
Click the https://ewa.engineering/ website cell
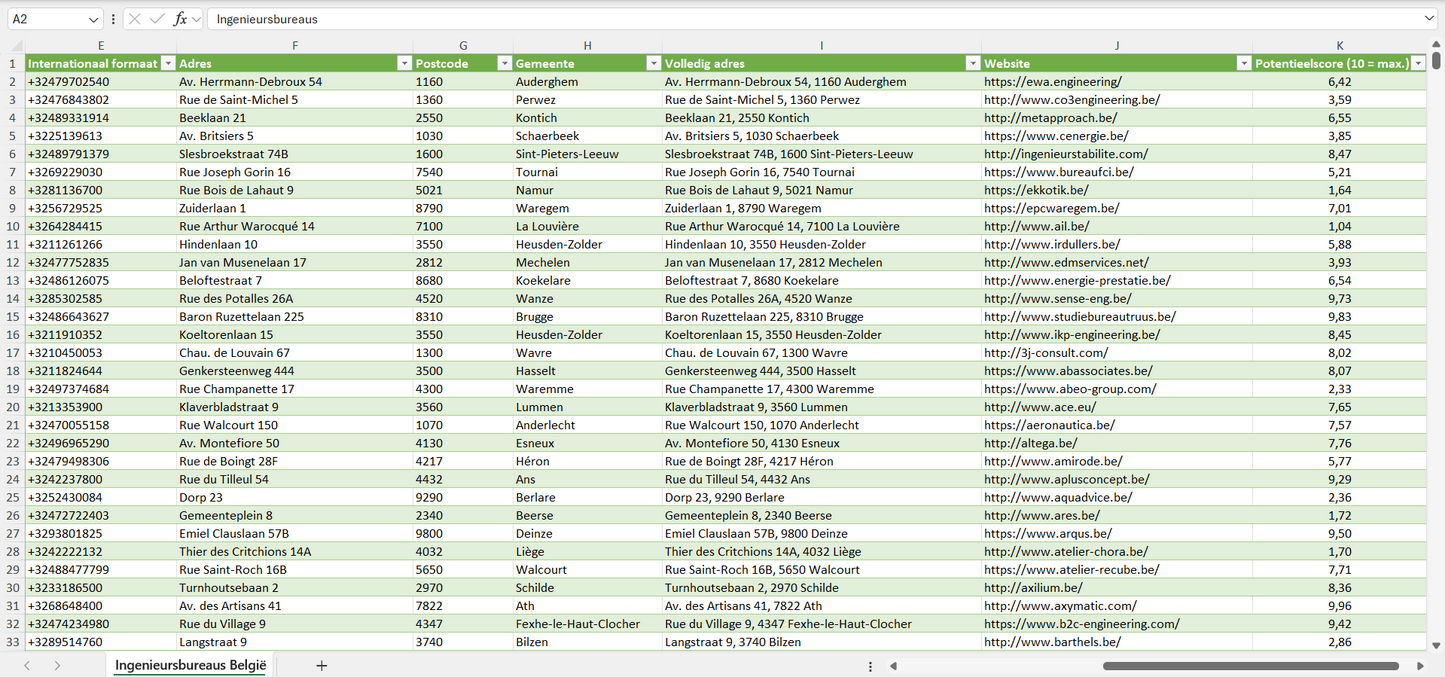[x=1052, y=82]
